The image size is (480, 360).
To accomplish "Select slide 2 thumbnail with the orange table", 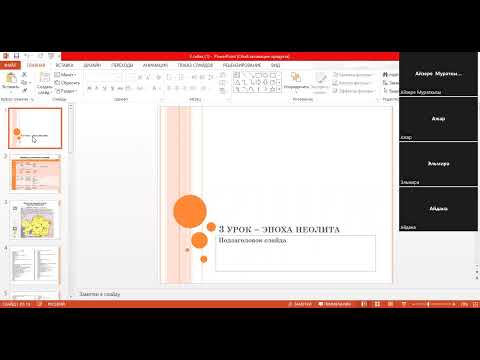I will [x=36, y=174].
